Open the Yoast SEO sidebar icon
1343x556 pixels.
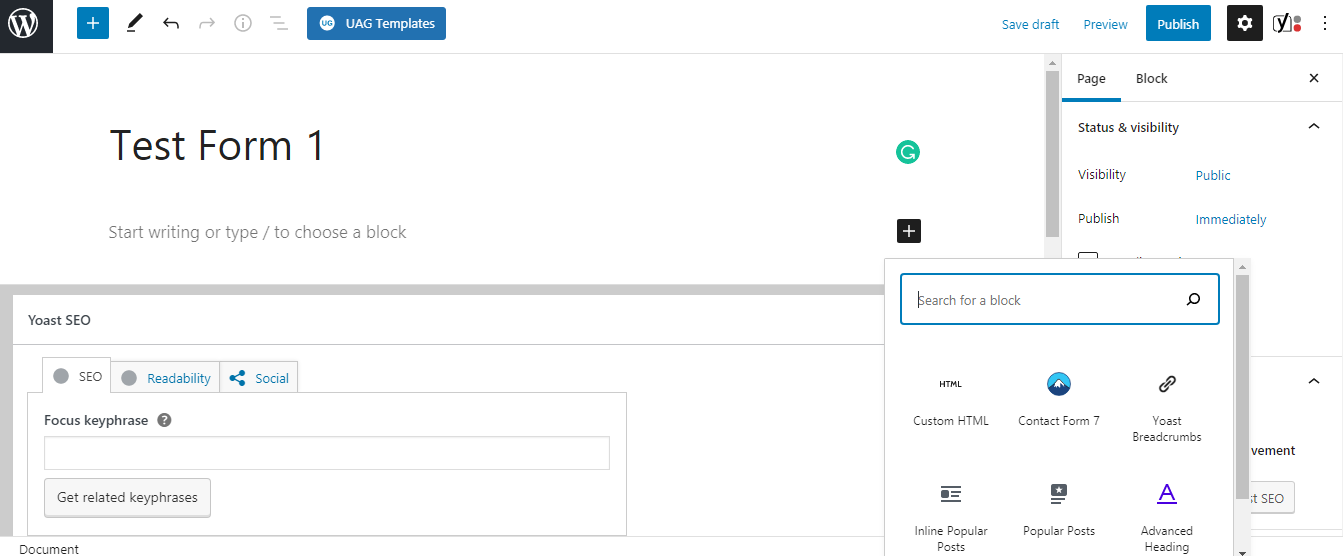tap(1287, 24)
